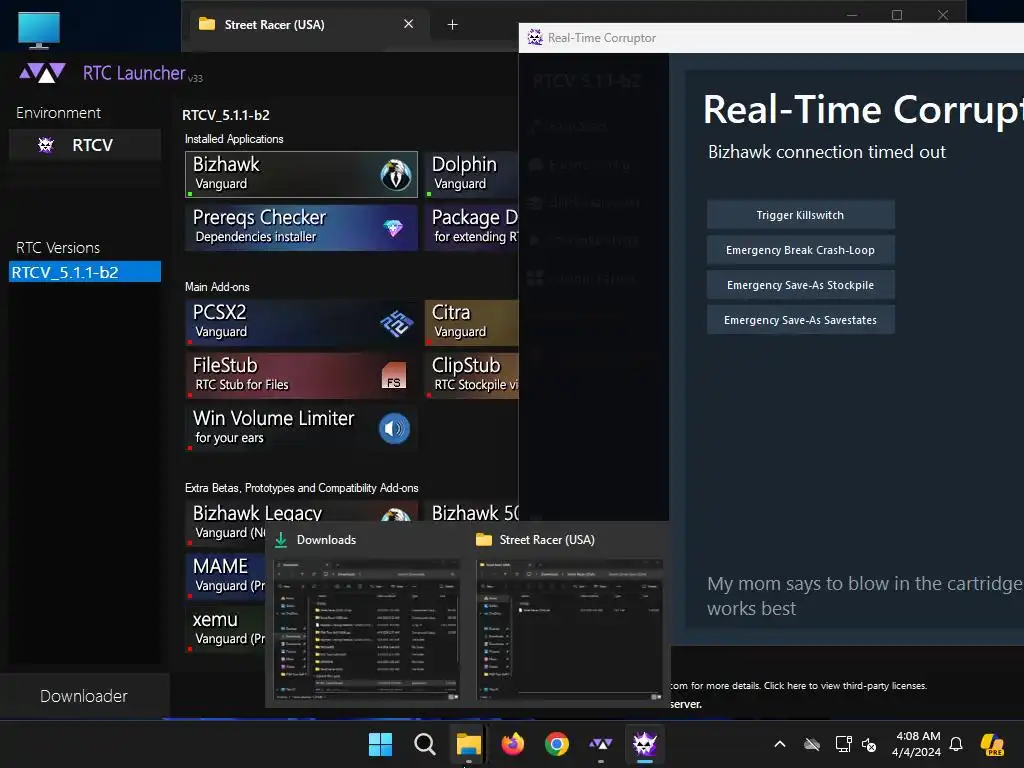Select the MAME Vanguard add-on
Image resolution: width=1024 pixels, height=768 pixels.
point(225,576)
